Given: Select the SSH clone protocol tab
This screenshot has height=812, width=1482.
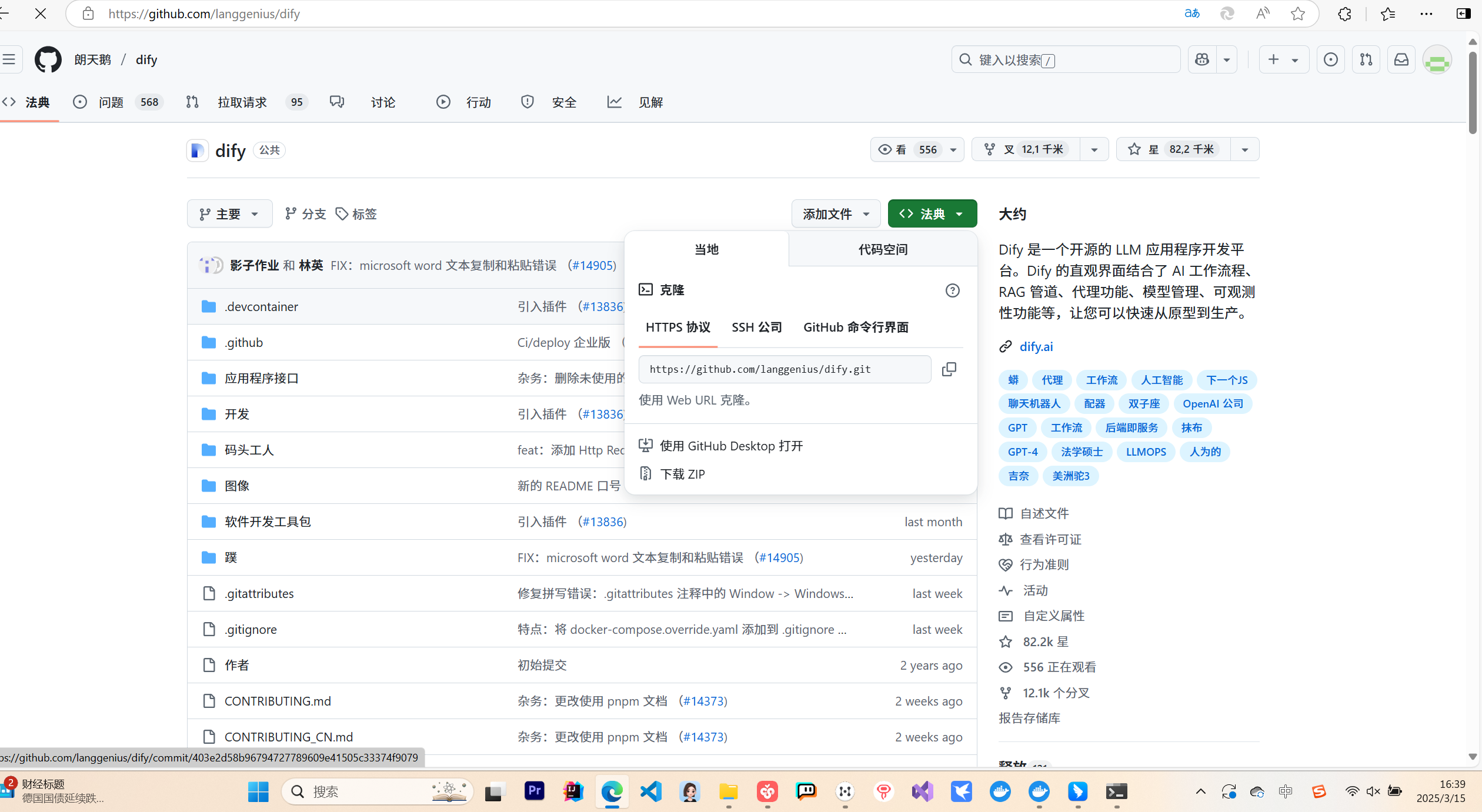Looking at the screenshot, I should tap(756, 328).
